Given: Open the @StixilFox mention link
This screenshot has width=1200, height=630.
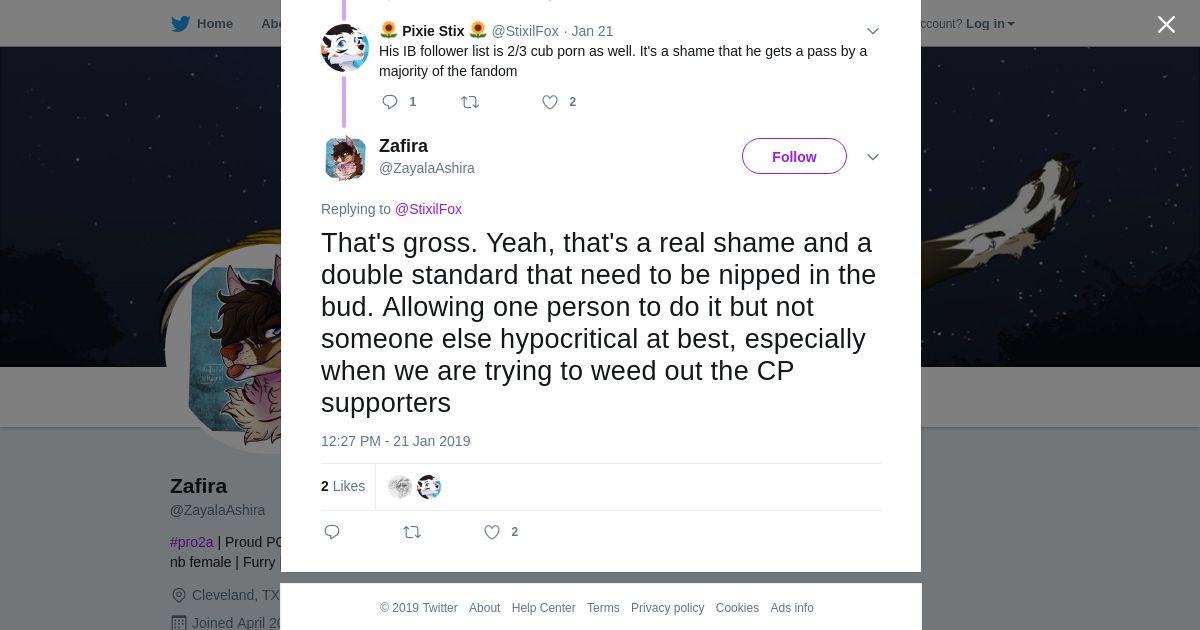Looking at the screenshot, I should click(428, 209).
